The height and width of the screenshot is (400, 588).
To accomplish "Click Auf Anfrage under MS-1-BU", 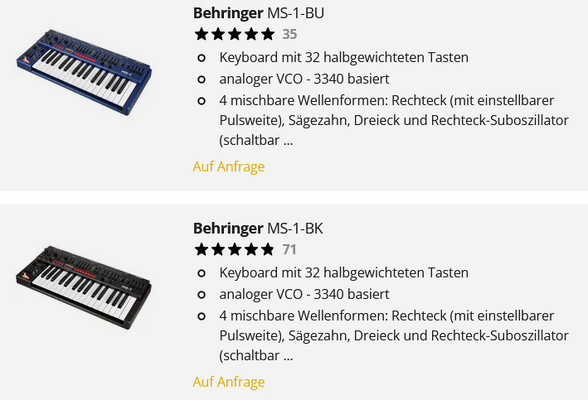I will [x=229, y=167].
